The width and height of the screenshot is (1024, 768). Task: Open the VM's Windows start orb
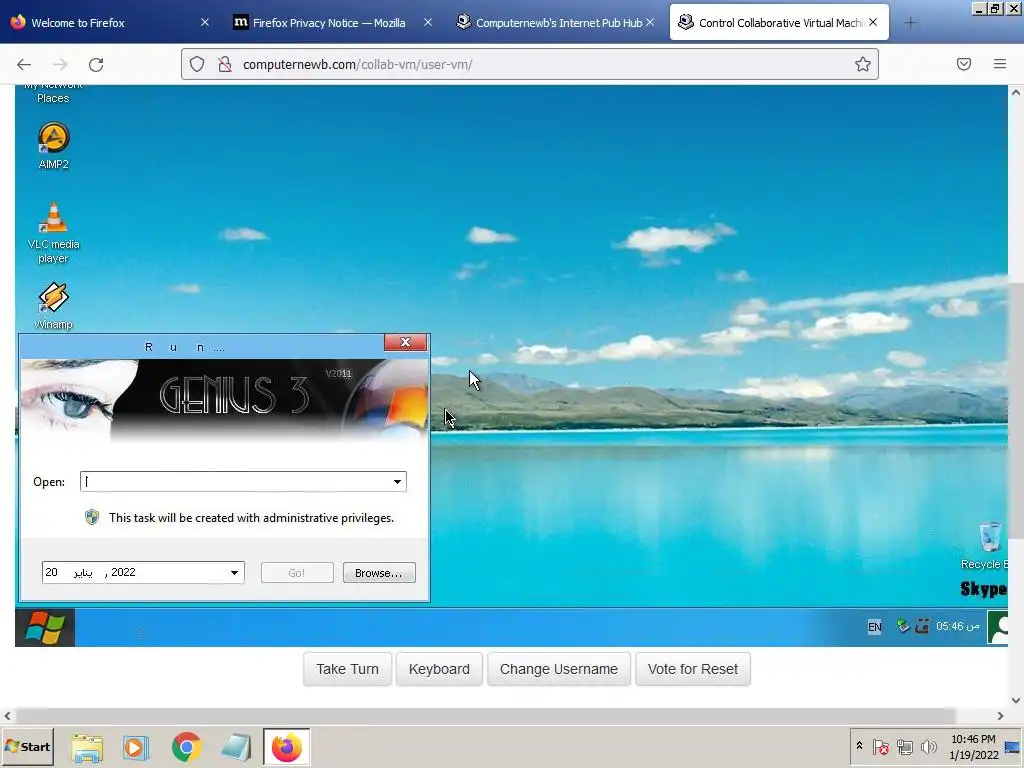pos(44,627)
